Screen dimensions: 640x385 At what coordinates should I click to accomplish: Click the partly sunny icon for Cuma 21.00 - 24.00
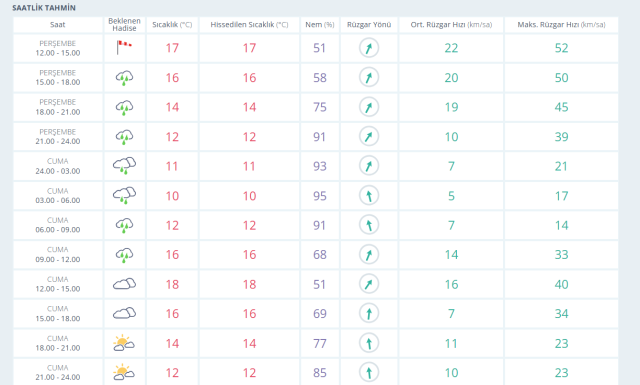124,372
